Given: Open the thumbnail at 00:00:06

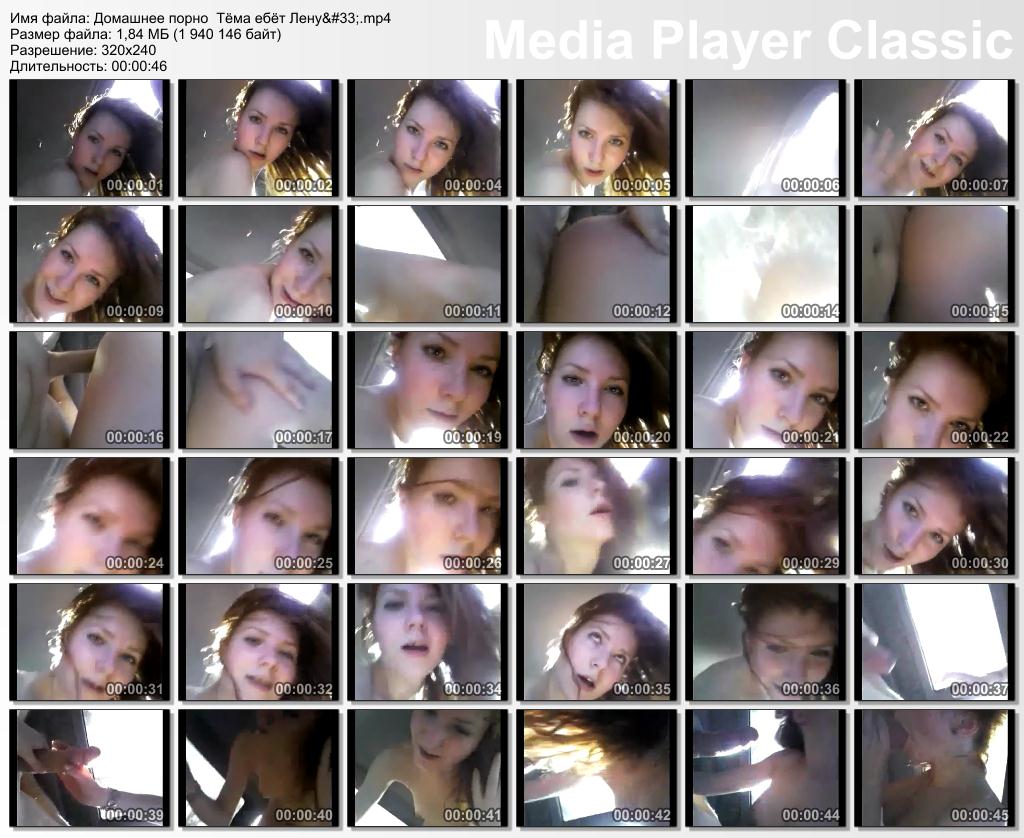Looking at the screenshot, I should (x=766, y=139).
